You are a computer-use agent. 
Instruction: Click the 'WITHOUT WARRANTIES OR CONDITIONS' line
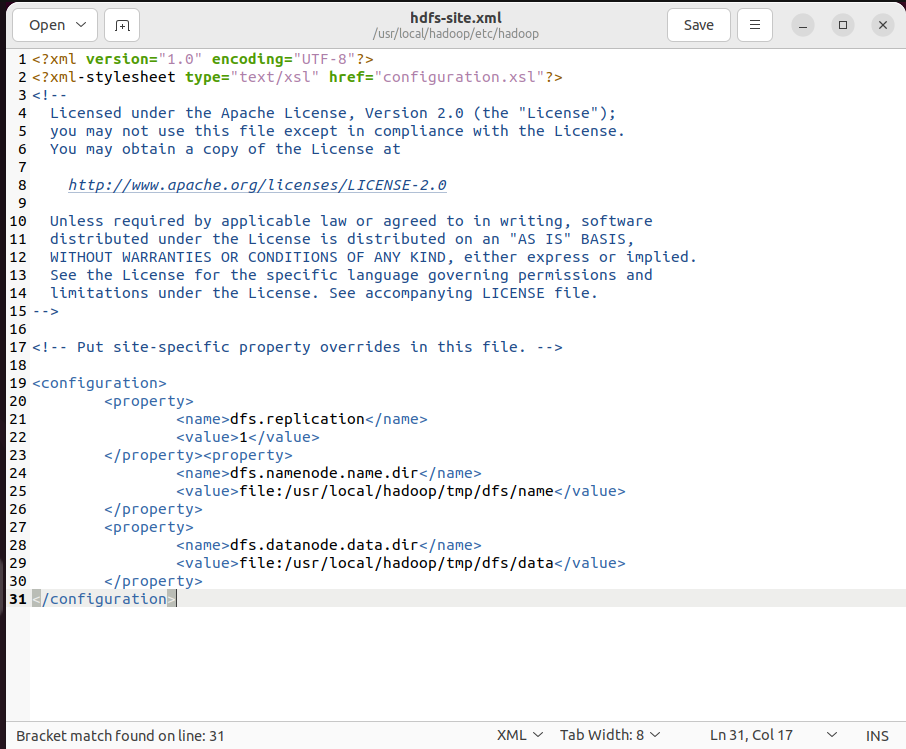(373, 257)
